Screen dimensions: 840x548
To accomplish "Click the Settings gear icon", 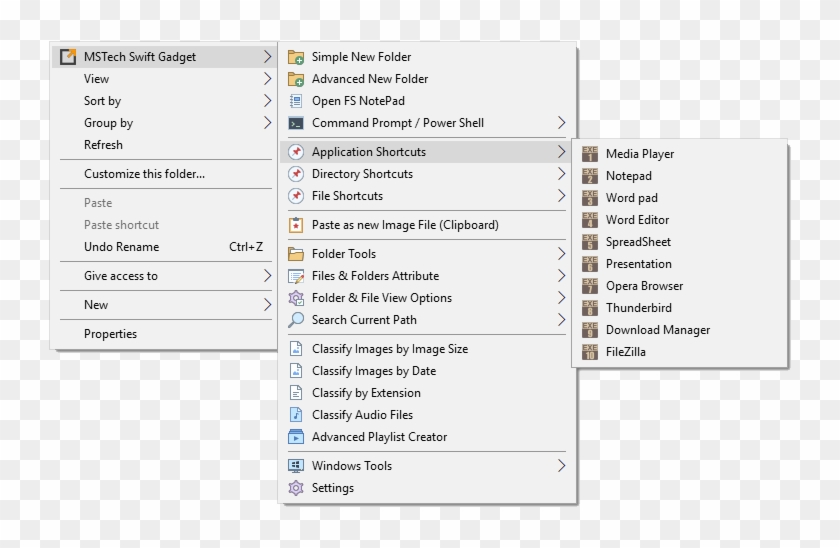I will [296, 488].
